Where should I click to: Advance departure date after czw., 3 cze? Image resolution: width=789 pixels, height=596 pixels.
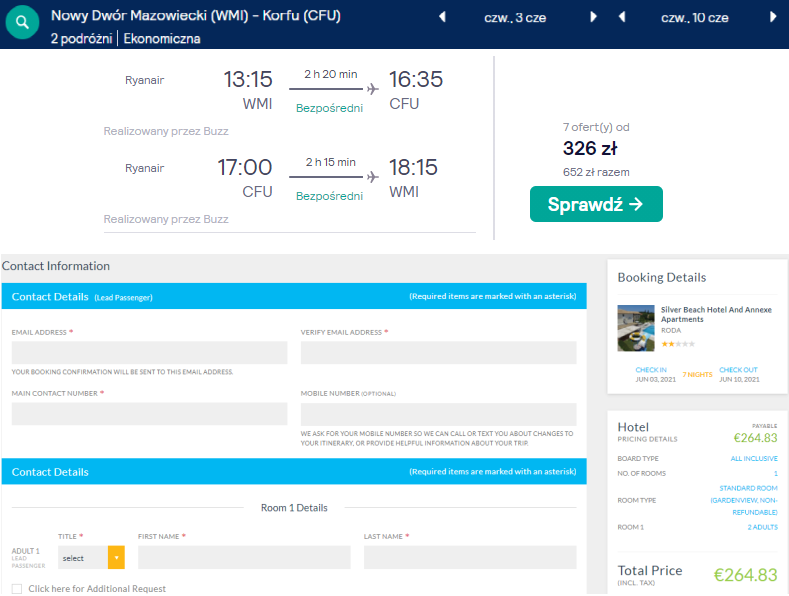tap(593, 17)
